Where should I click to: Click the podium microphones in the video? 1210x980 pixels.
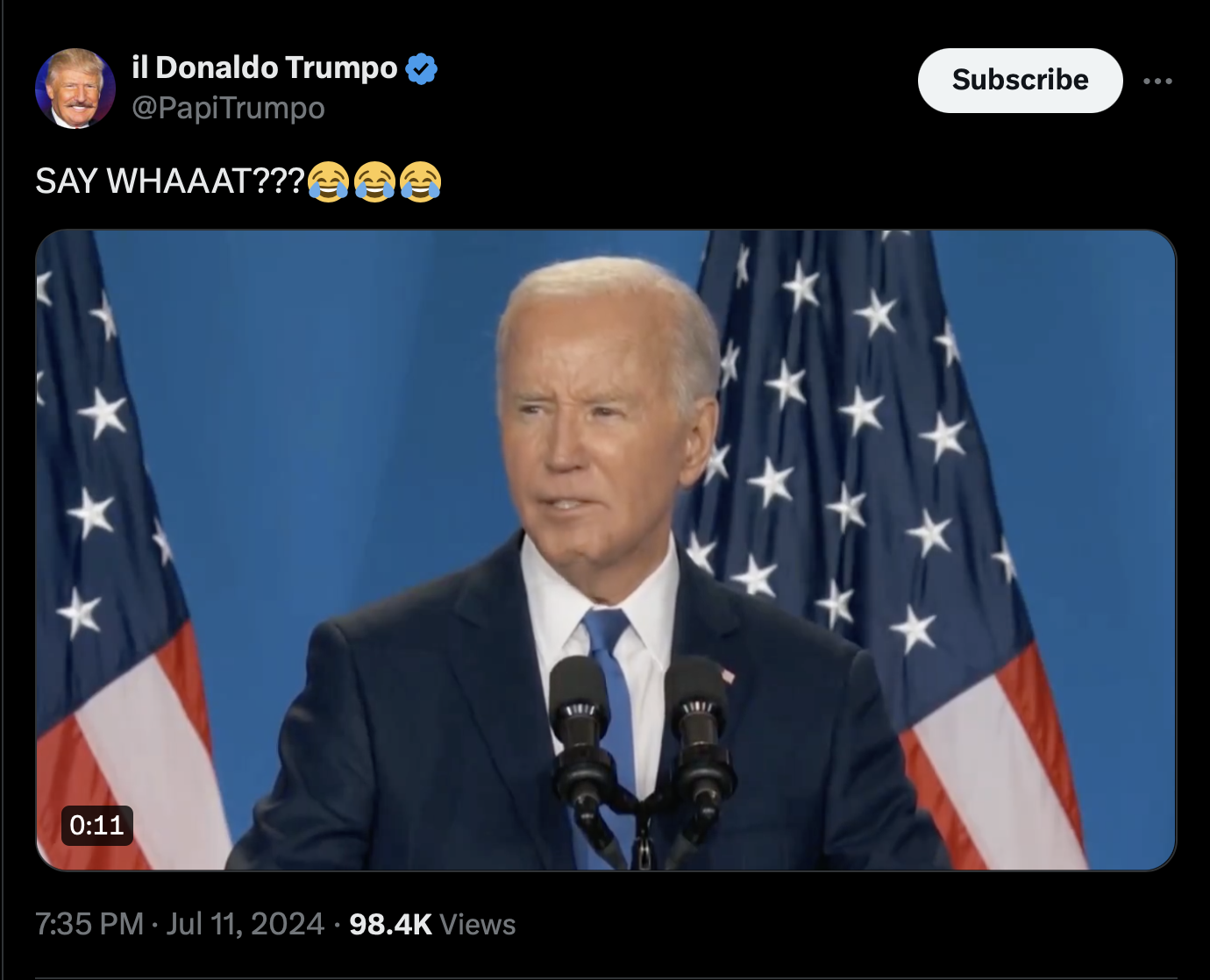click(640, 754)
